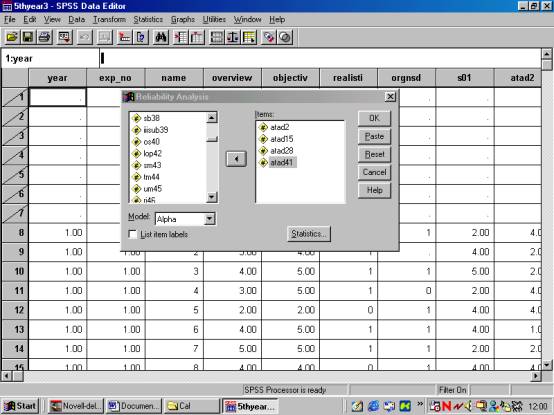Click the Go to Chart toolbar icon
This screenshot has height=415, width=554.
(x=105, y=37)
